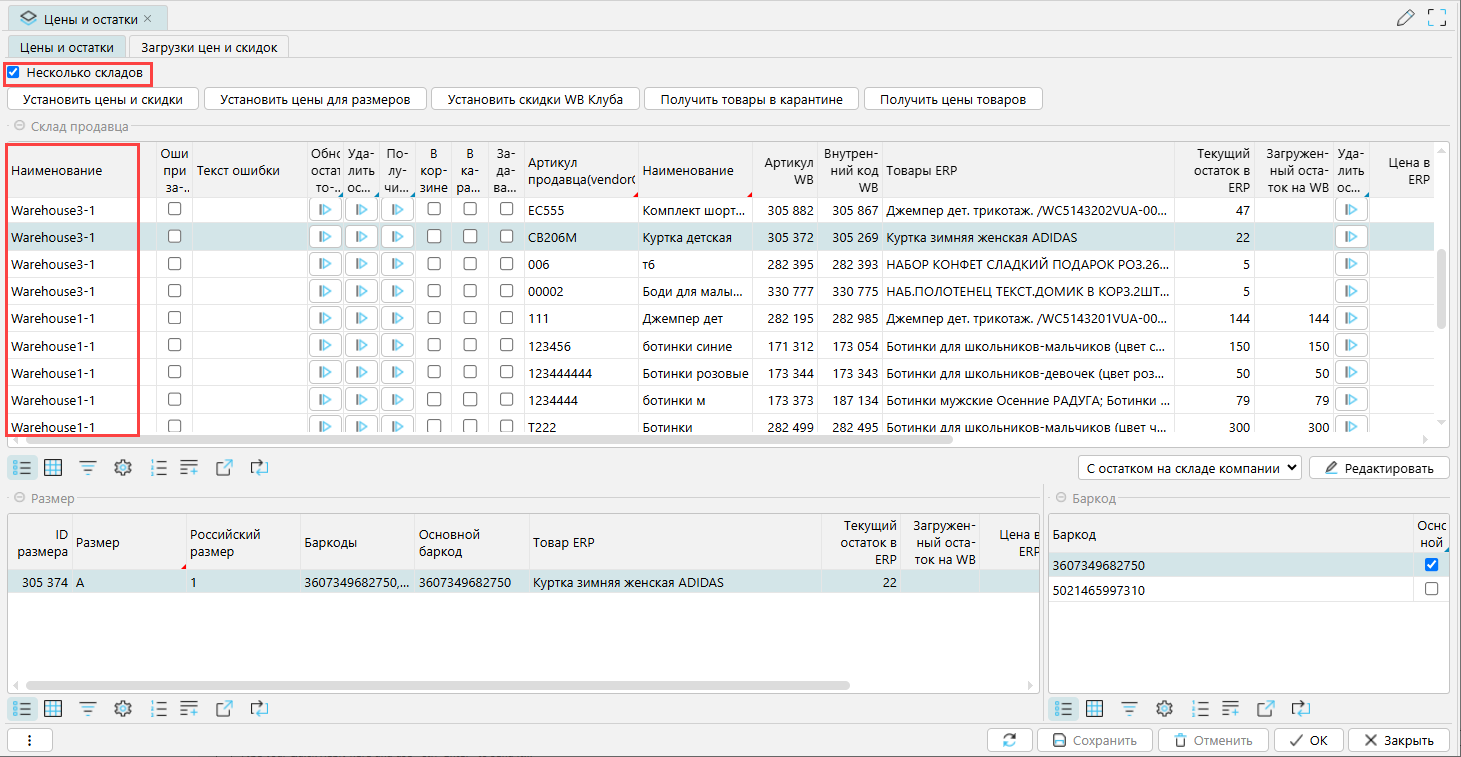Click the Склад продавца grid horizontal scrollbar
1461x757 pixels.
[488, 439]
